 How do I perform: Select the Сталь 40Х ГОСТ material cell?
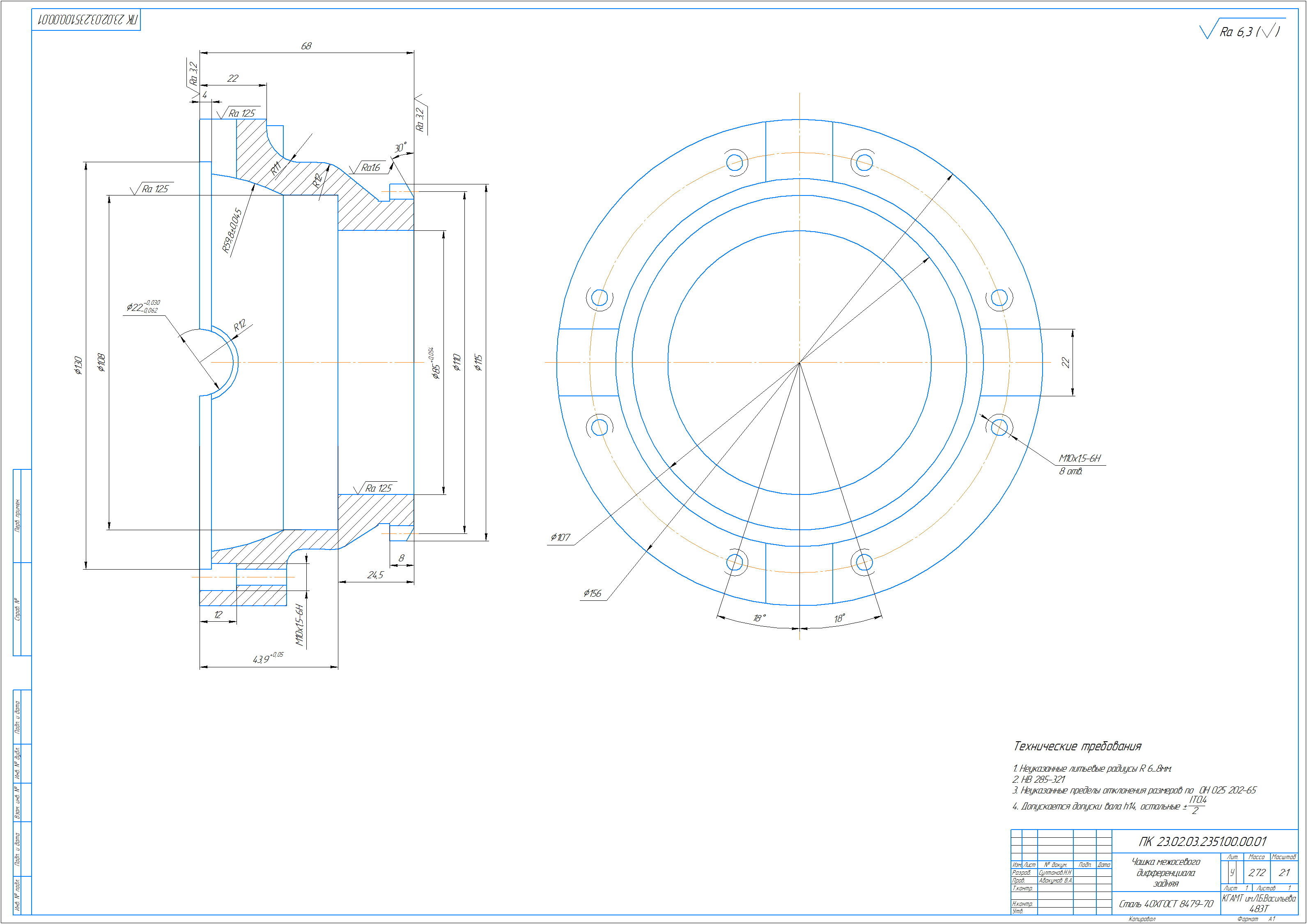(x=1166, y=904)
